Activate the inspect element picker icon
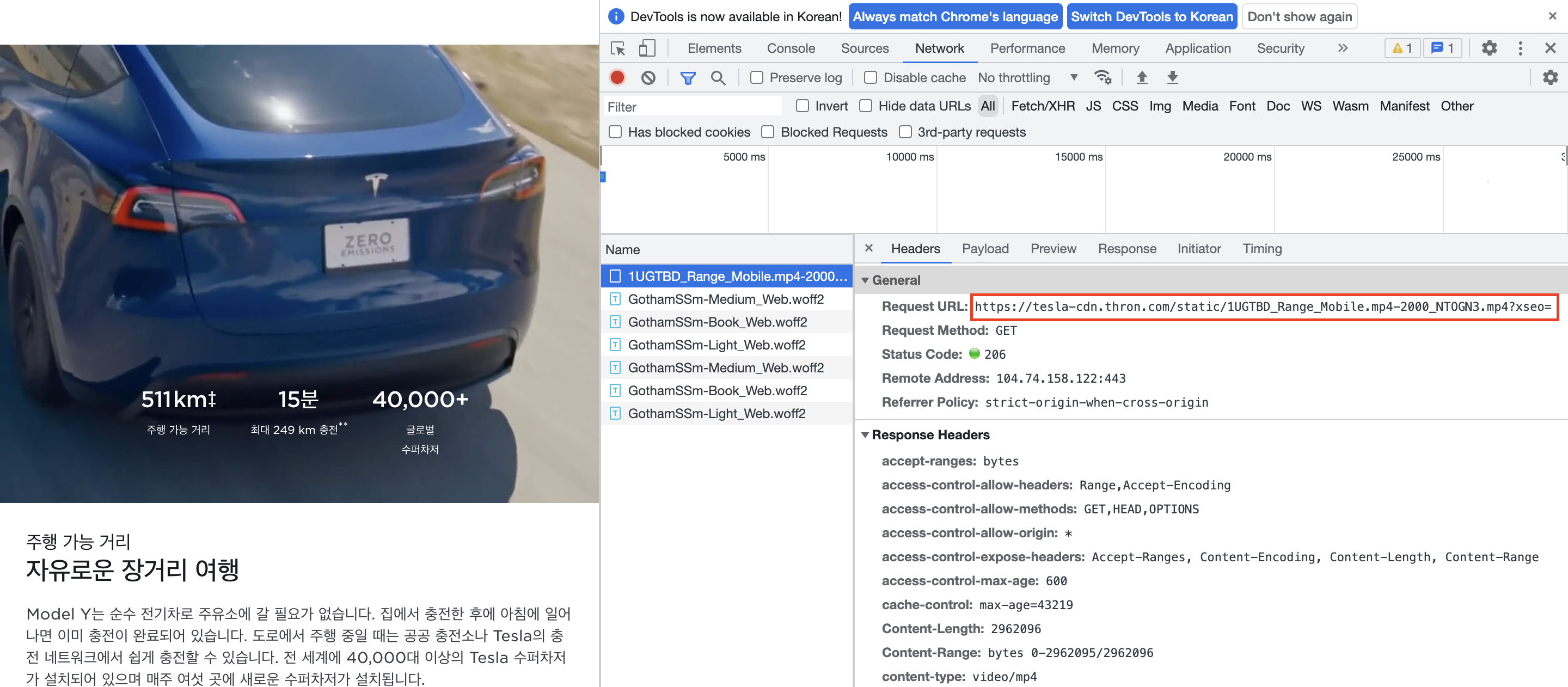The image size is (1568, 687). [618, 48]
